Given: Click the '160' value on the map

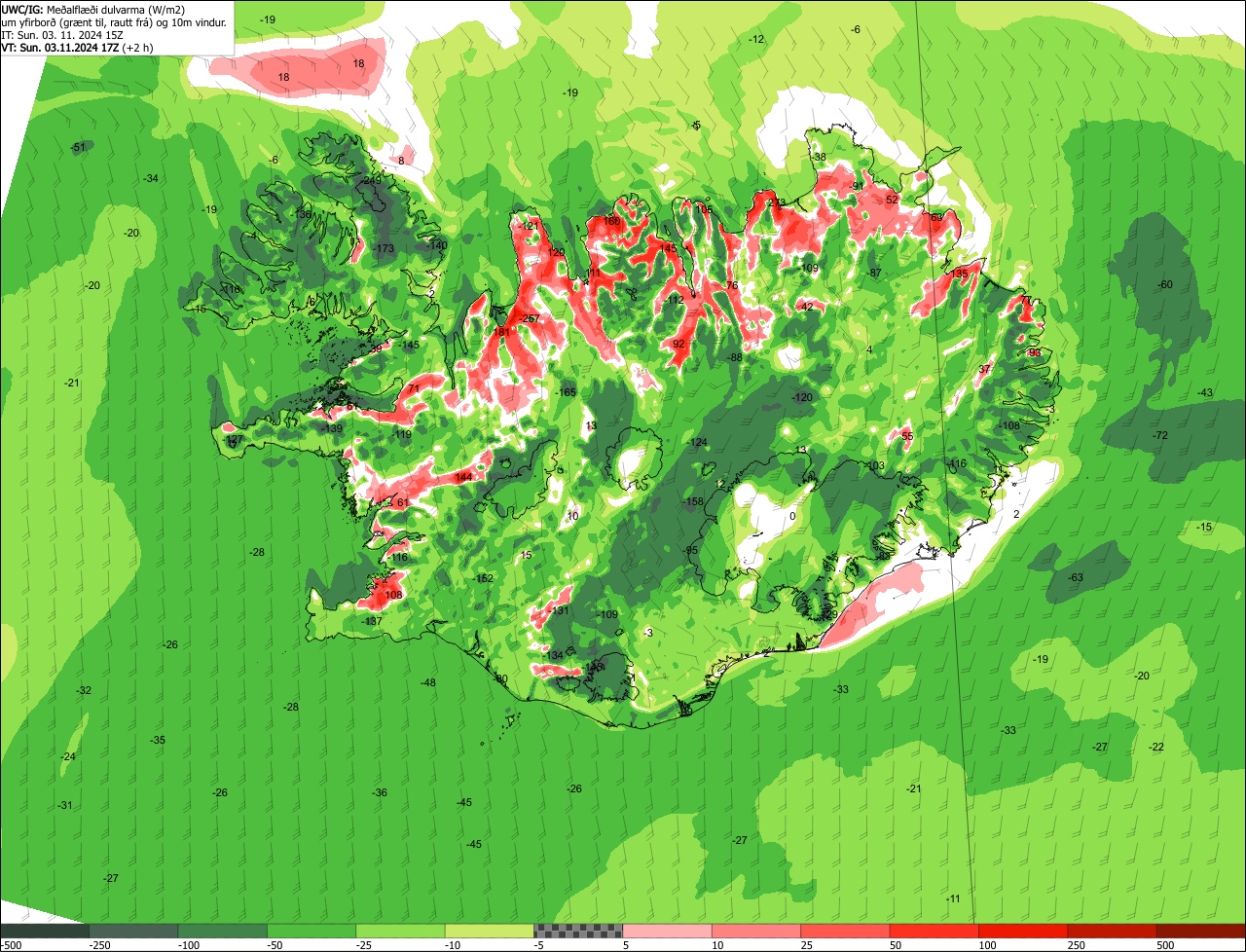Looking at the screenshot, I should coord(612,221).
